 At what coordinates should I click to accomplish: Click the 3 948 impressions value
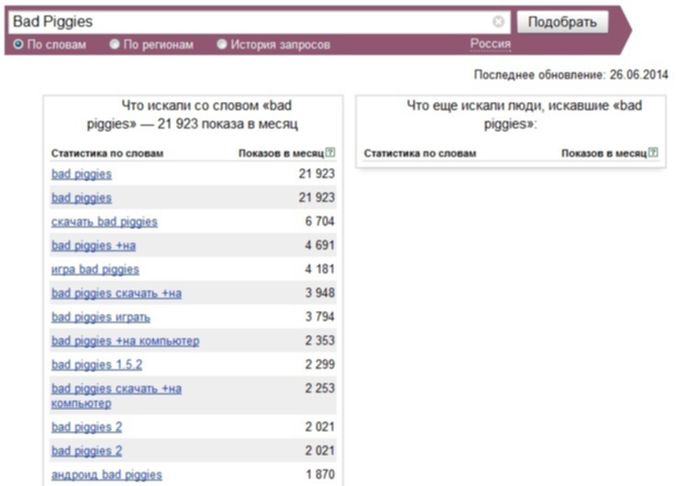tap(320, 293)
